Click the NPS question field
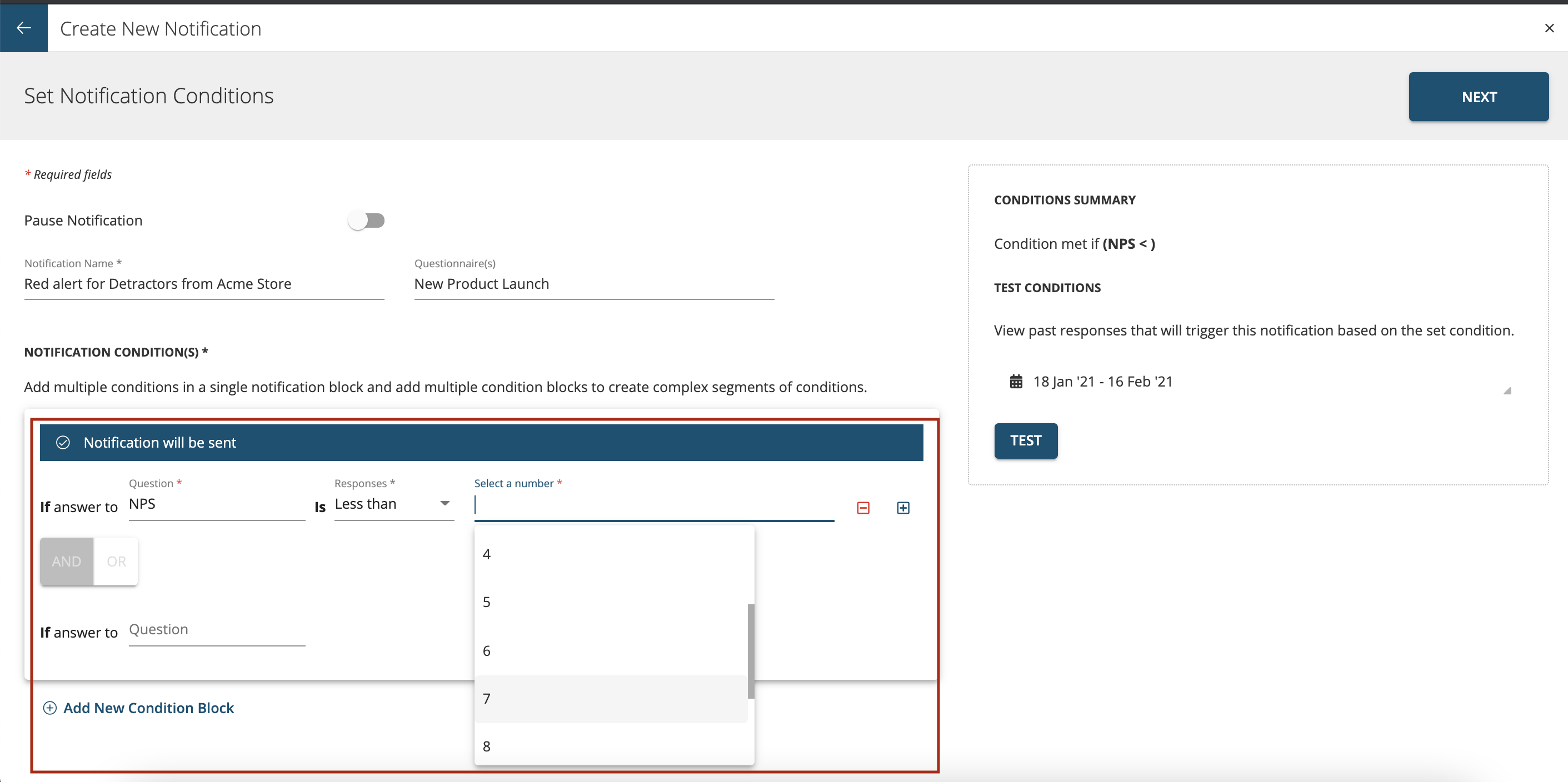 [217, 504]
